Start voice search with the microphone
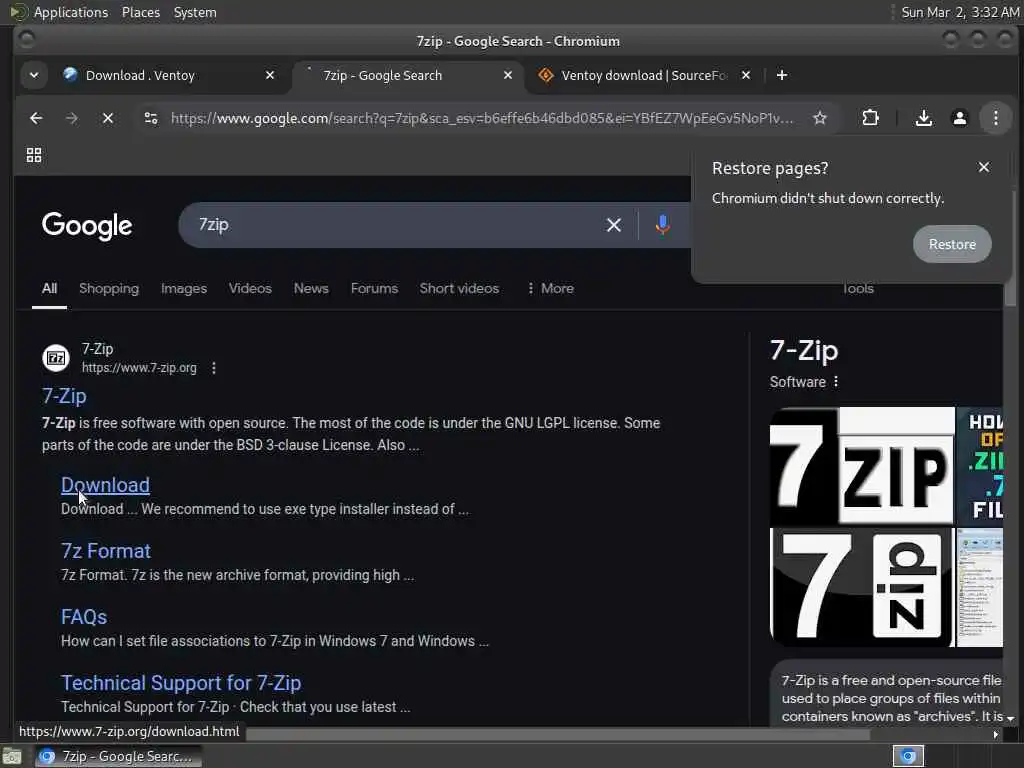Screen dimensions: 1024x768 (x=662, y=225)
